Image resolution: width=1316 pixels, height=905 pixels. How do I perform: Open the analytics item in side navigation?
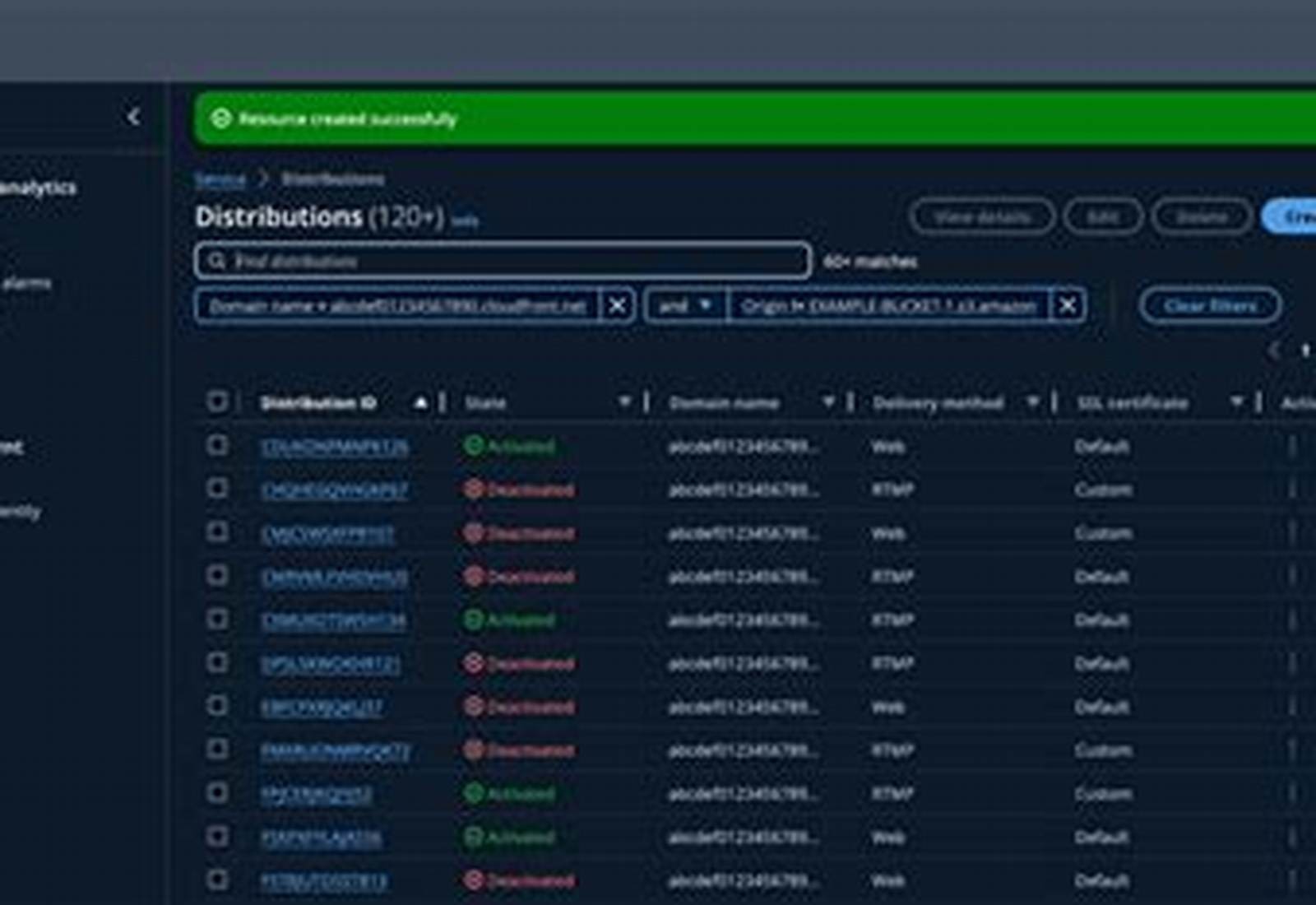38,188
